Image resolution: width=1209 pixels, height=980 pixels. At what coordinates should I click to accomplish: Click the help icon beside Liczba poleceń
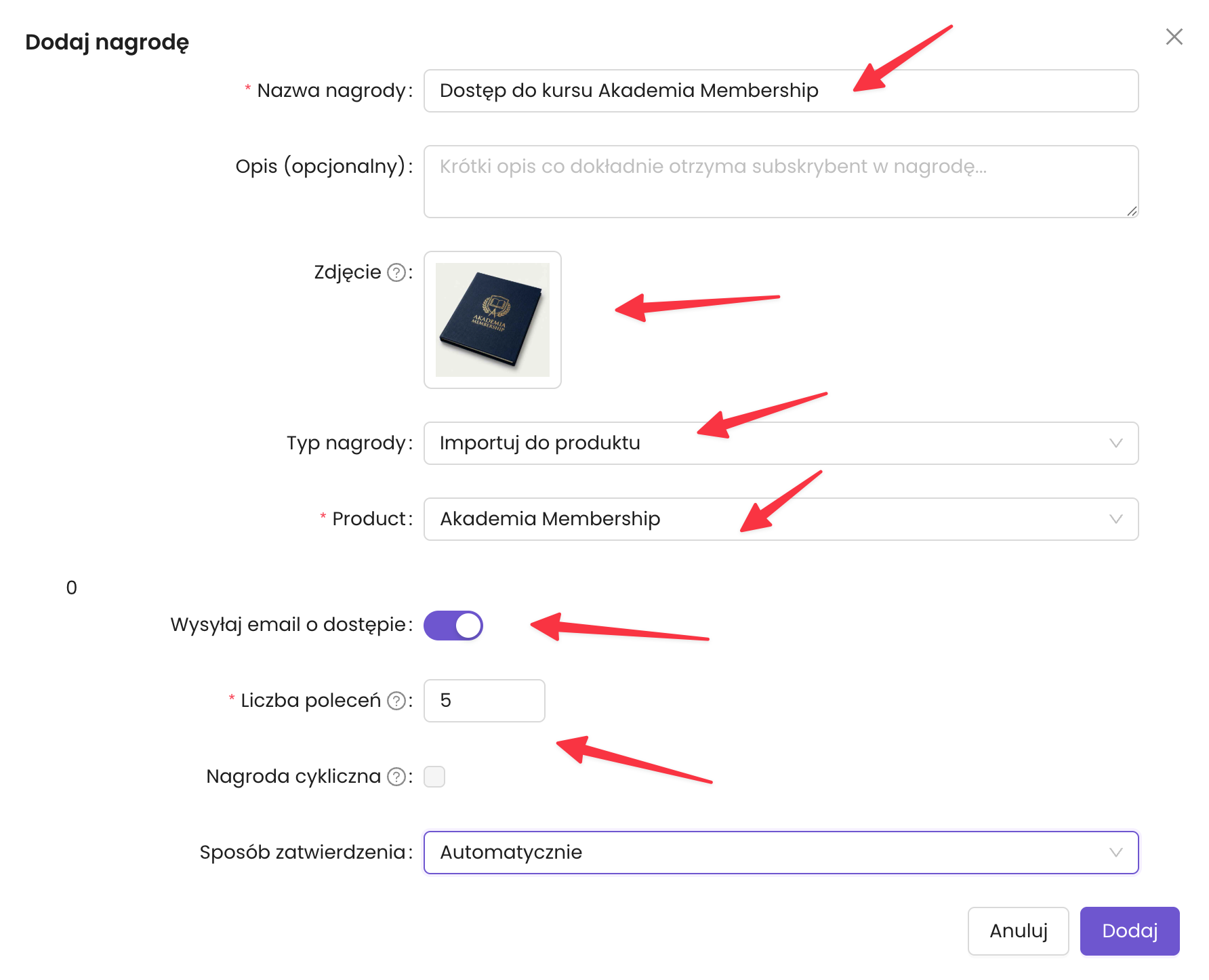[396, 701]
